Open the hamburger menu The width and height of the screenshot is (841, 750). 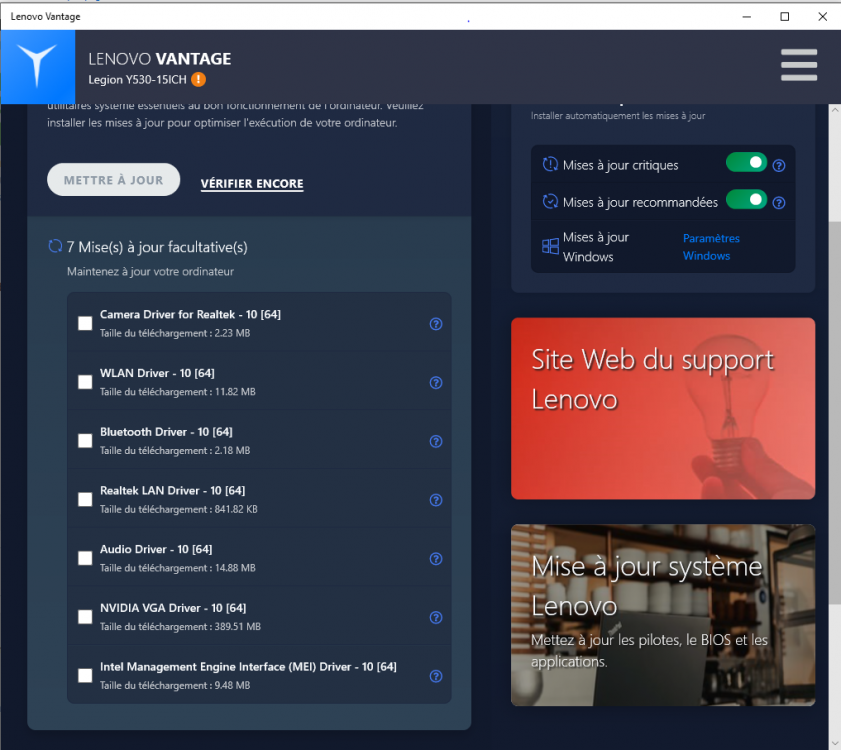point(799,66)
